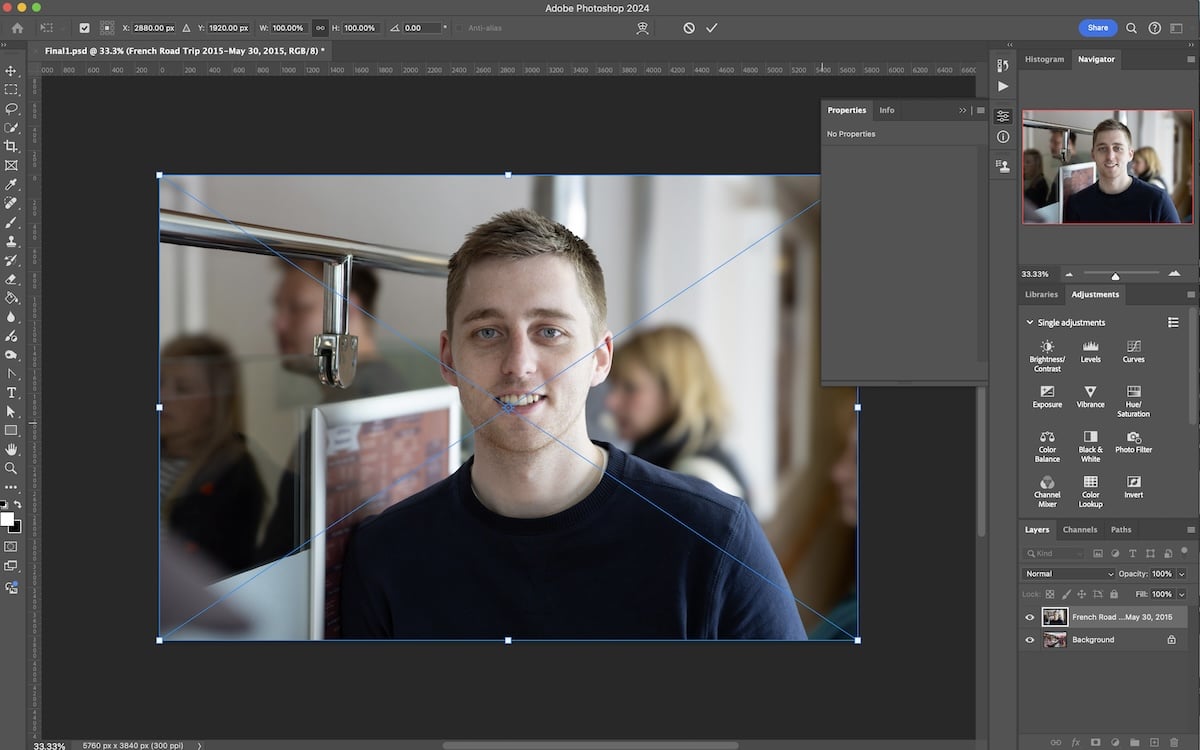Hide the Background layer
The height and width of the screenshot is (750, 1200).
point(1029,639)
